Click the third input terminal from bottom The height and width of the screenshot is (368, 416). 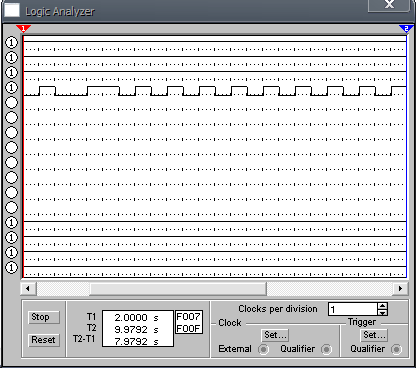pos(11,237)
